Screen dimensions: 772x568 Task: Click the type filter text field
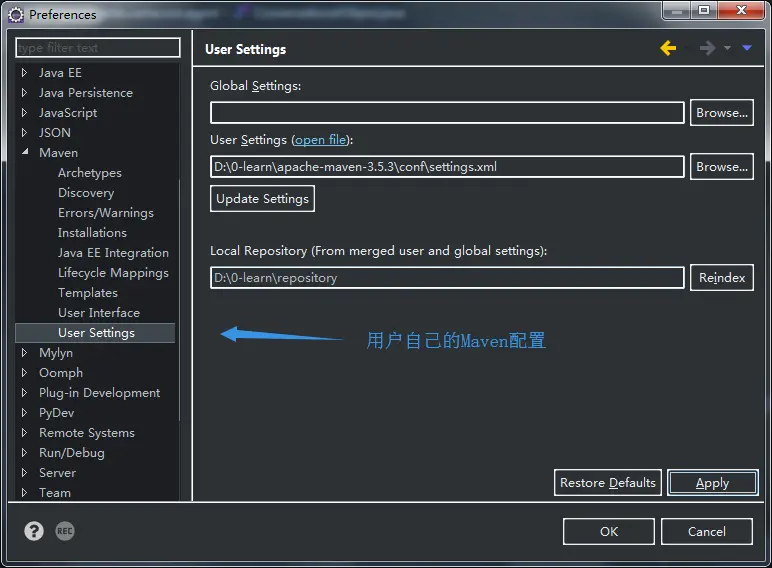click(98, 48)
